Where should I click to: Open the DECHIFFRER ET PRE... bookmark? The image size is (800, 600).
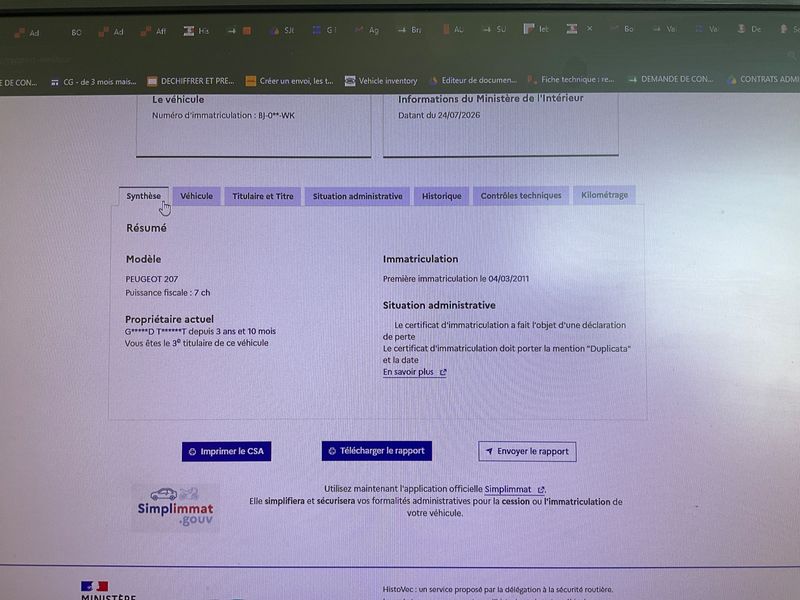pyautogui.click(x=191, y=81)
